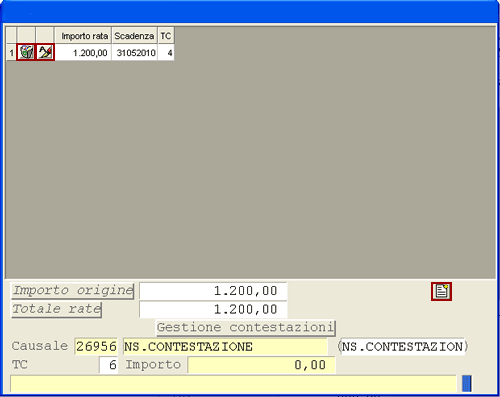Click the NS.CONTESTAZIONE description field
500x397 pixels.
(x=225, y=346)
